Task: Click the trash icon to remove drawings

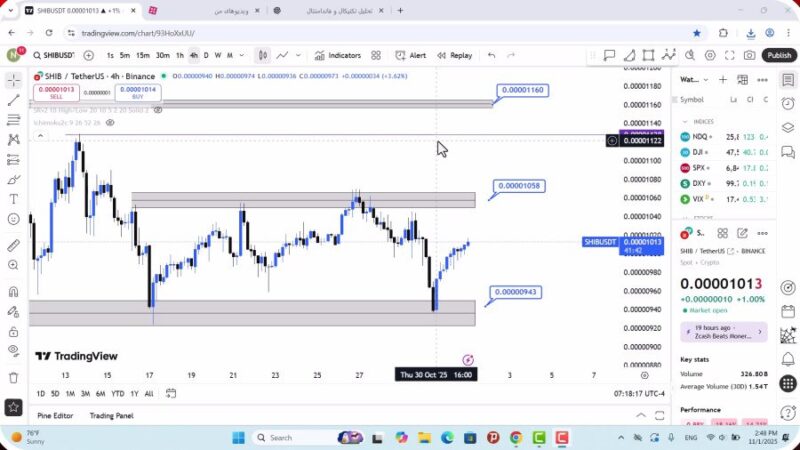Action: (x=13, y=377)
